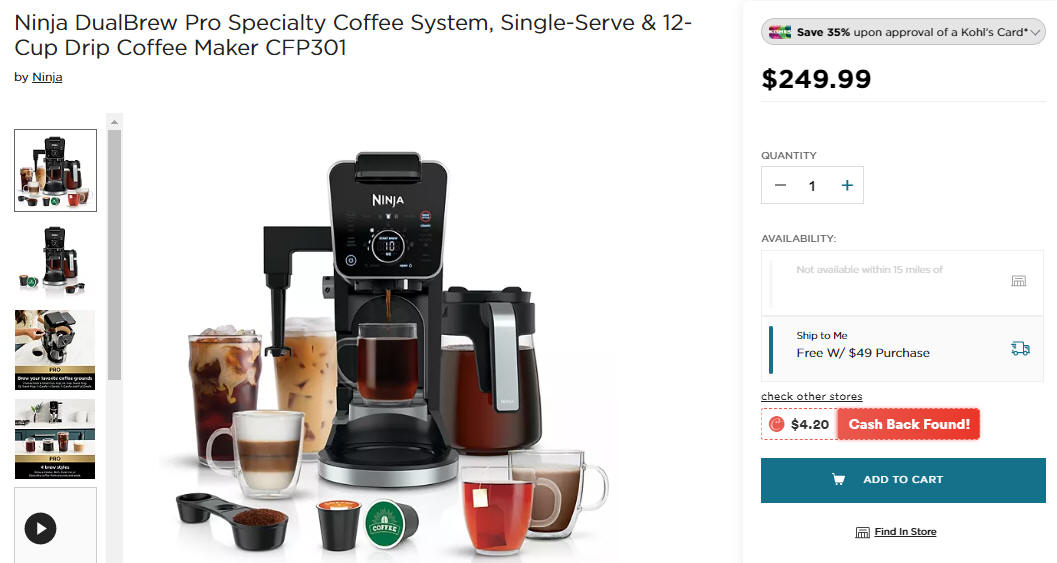Click the minus icon to decrease quantity
This screenshot has height=563, width=1057.
(781, 185)
